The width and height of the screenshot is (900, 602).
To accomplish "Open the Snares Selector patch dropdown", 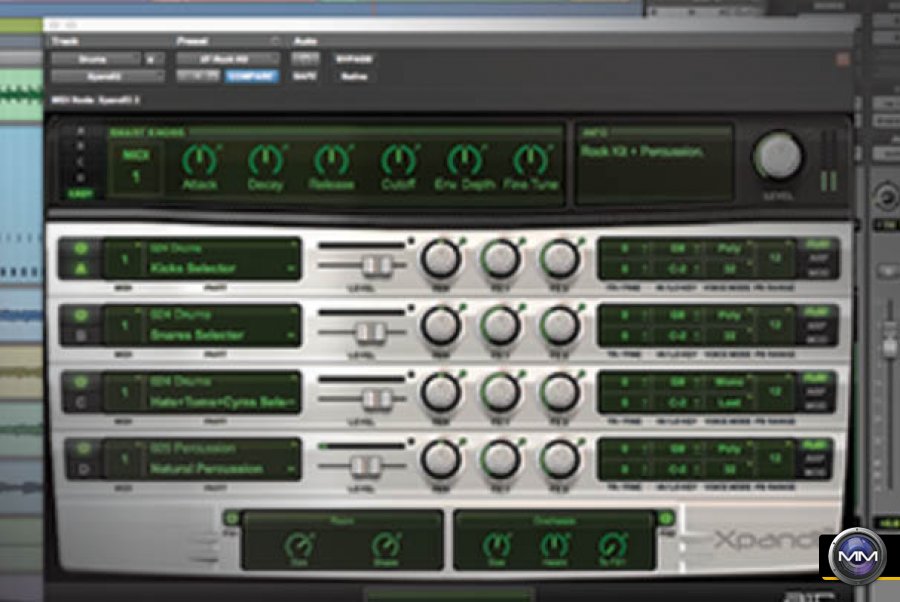I will click(x=223, y=335).
